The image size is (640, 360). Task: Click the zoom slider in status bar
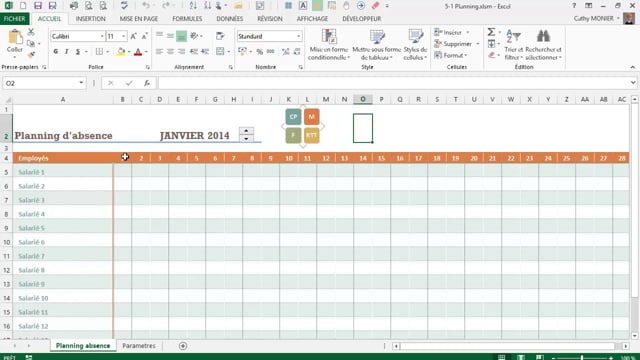point(582,358)
